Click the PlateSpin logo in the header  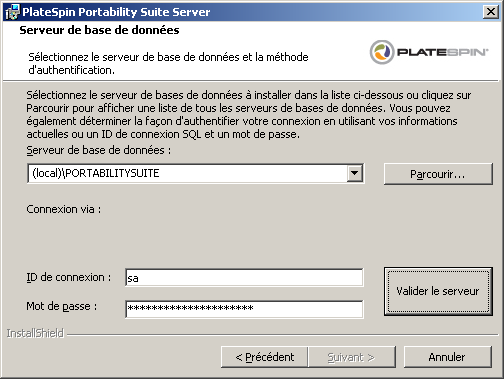click(429, 52)
